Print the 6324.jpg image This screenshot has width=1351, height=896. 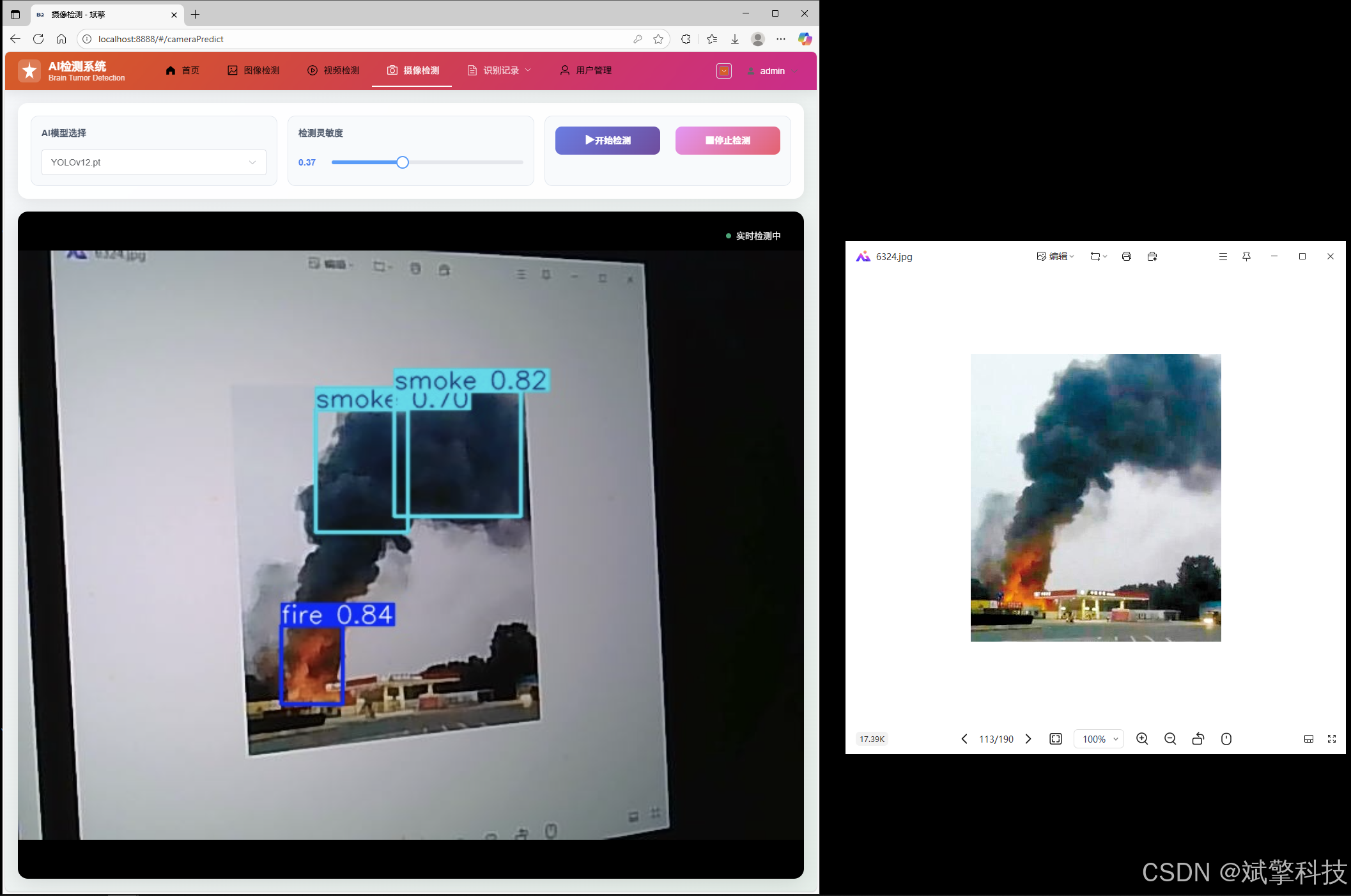(x=1127, y=256)
